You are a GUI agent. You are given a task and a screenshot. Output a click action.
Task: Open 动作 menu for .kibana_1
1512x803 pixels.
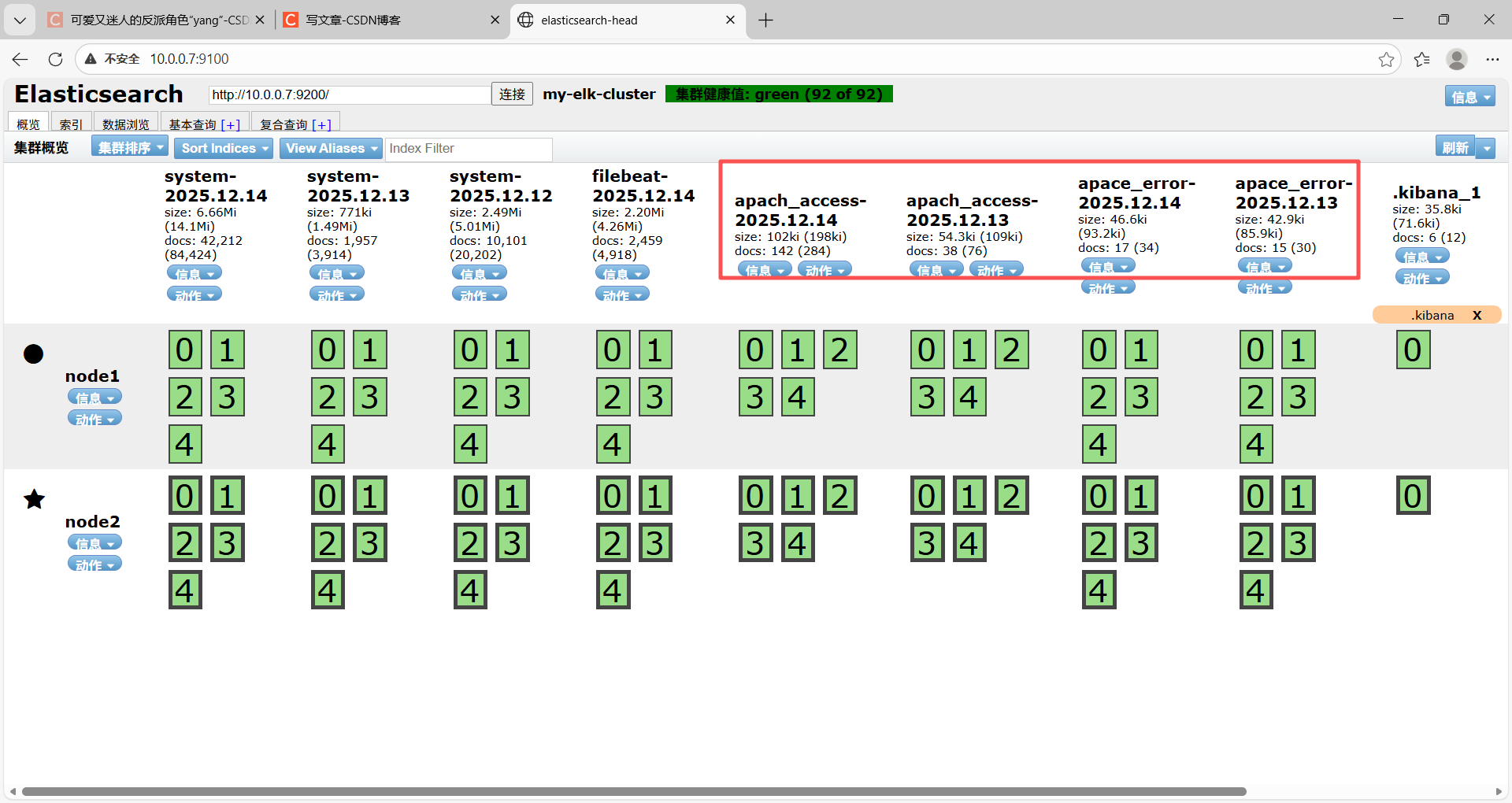point(1422,278)
